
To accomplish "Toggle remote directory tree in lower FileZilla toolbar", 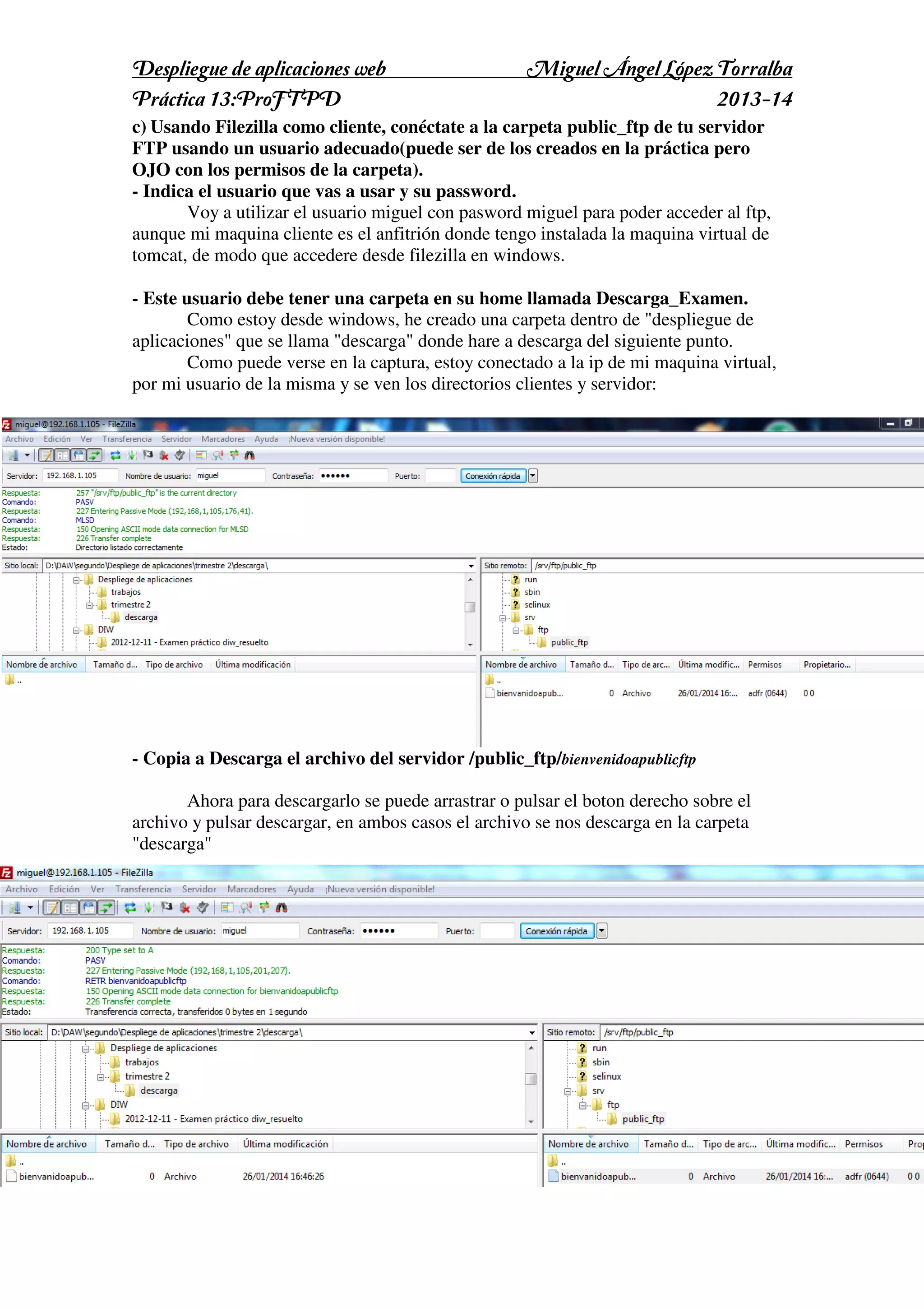I will tap(88, 908).
